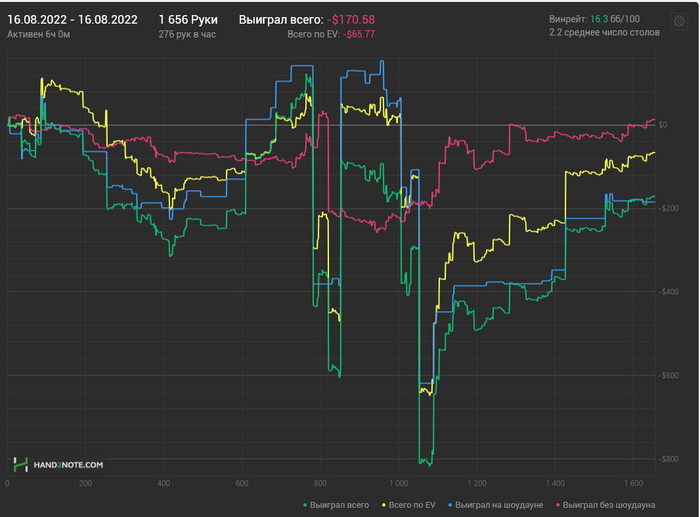700x517 pixels.
Task: Click the '-$600' y-axis label
Action: 668,375
